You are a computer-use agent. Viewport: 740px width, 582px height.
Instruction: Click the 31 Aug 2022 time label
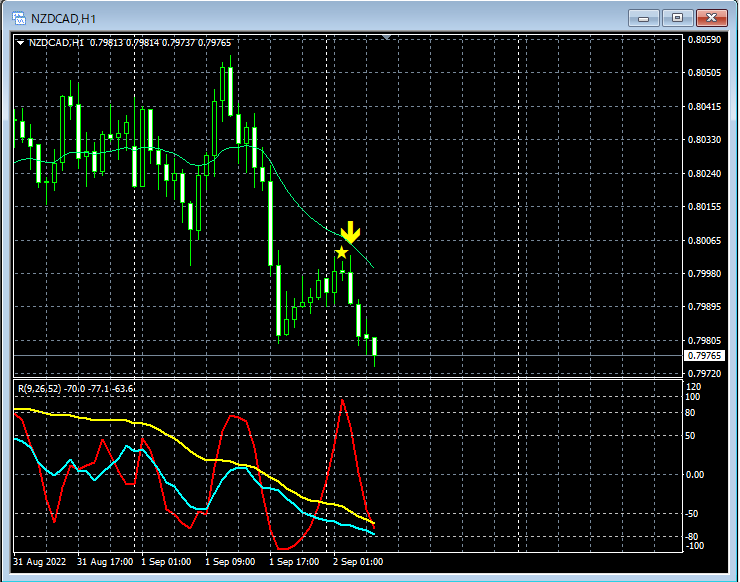[40, 562]
